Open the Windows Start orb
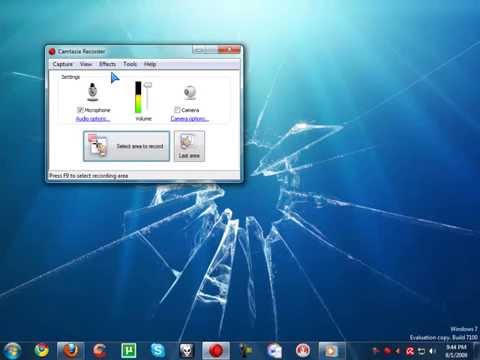 (13, 351)
